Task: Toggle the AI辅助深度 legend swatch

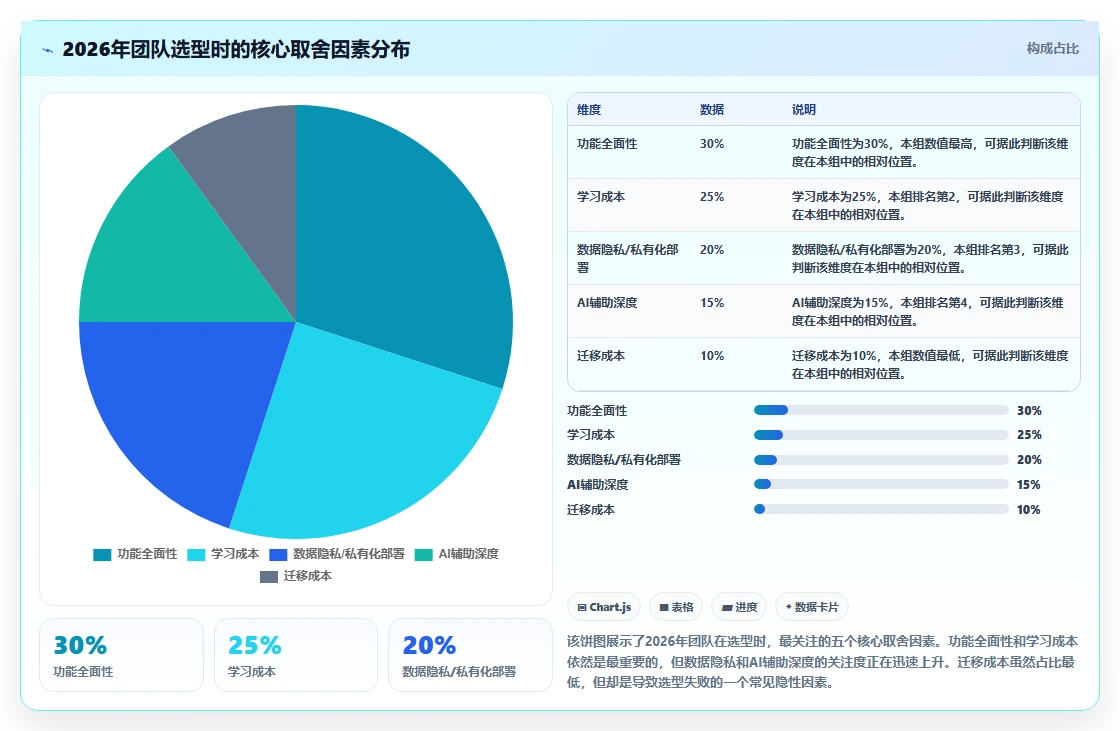Action: pos(424,555)
